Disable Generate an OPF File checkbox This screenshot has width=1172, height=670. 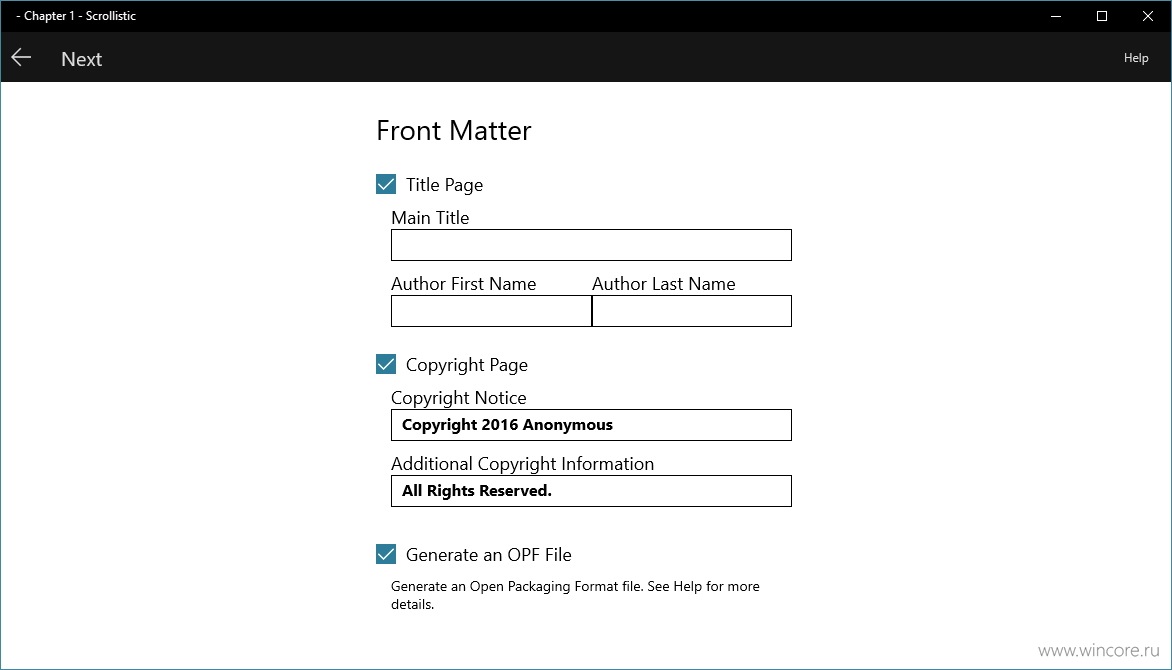[386, 554]
